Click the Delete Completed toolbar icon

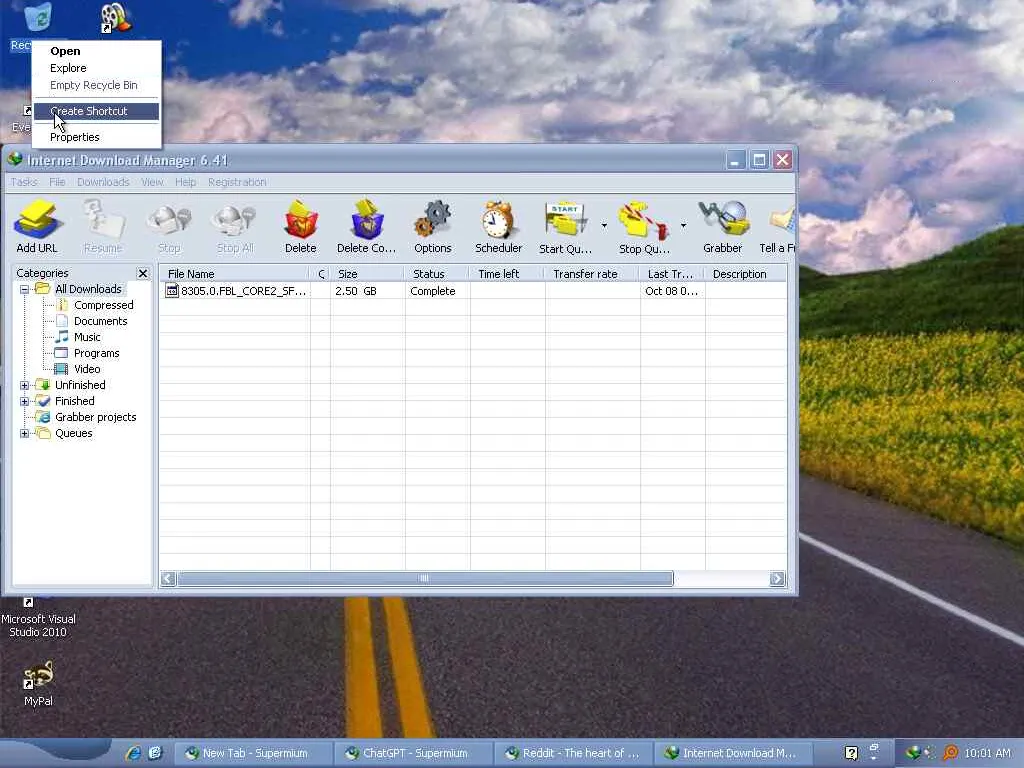pyautogui.click(x=366, y=226)
